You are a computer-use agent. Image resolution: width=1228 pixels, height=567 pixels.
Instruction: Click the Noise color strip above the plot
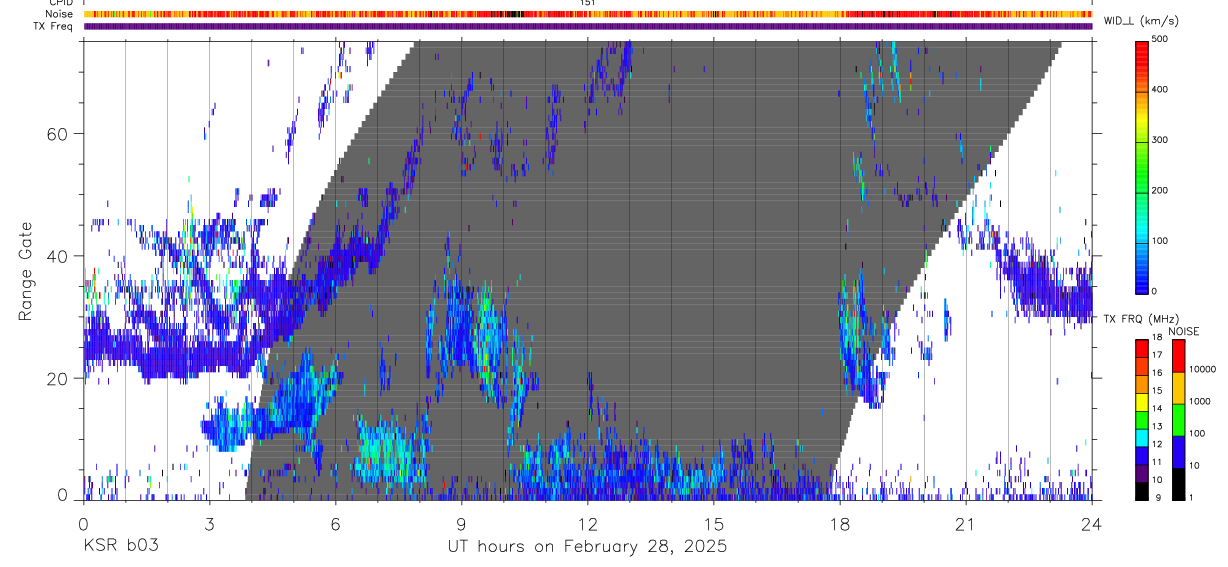point(587,14)
